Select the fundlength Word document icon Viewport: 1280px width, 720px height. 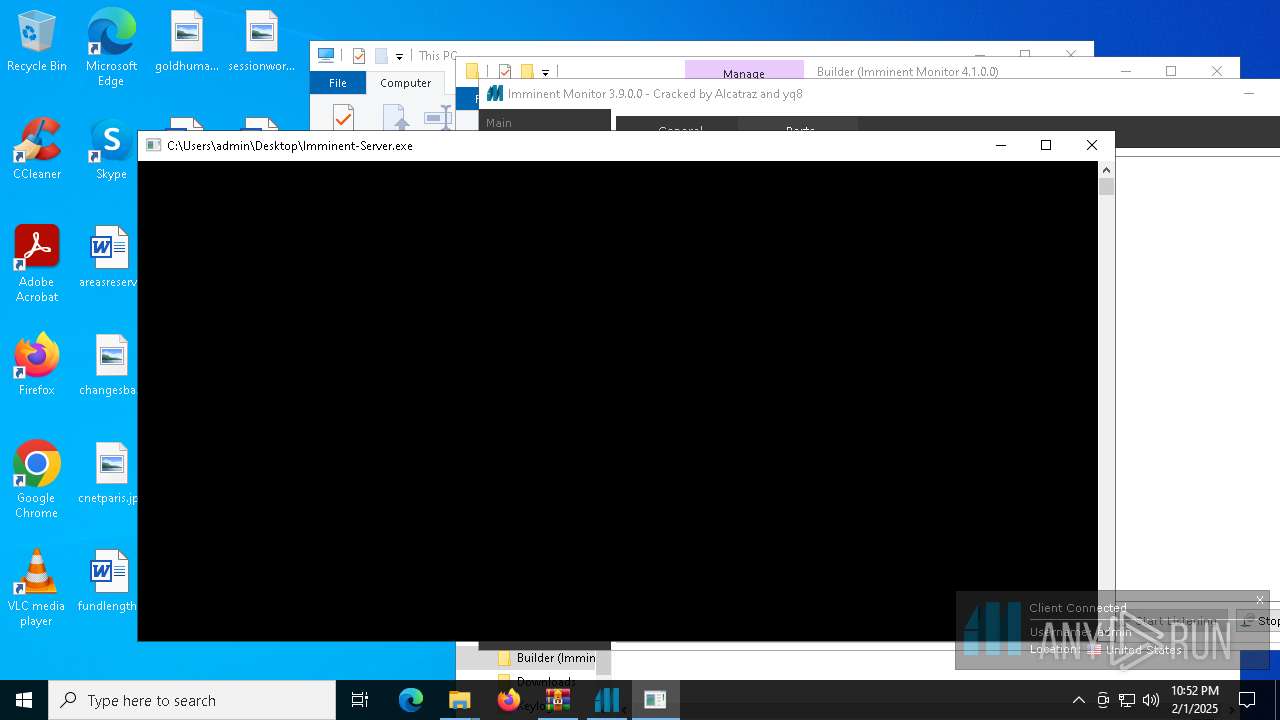coord(110,581)
